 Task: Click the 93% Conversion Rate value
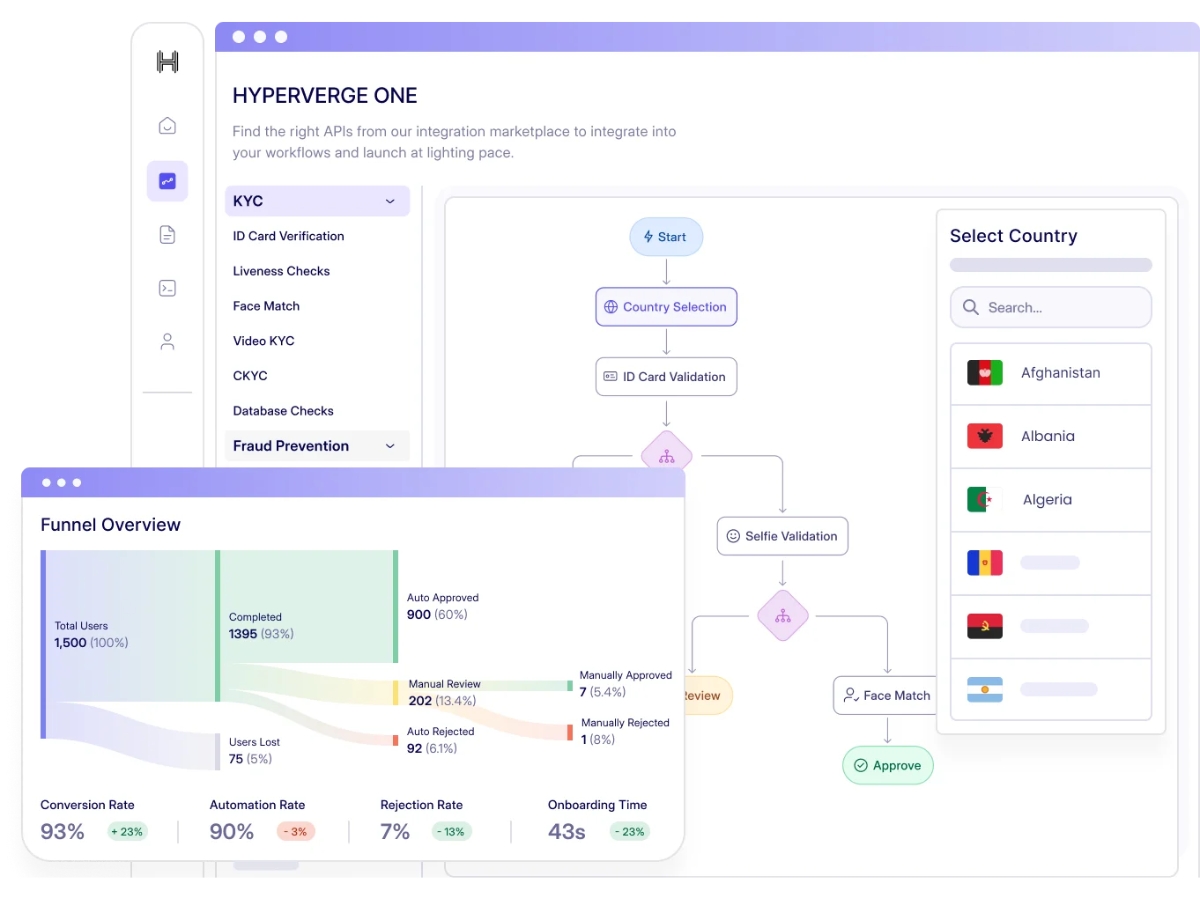(x=62, y=831)
